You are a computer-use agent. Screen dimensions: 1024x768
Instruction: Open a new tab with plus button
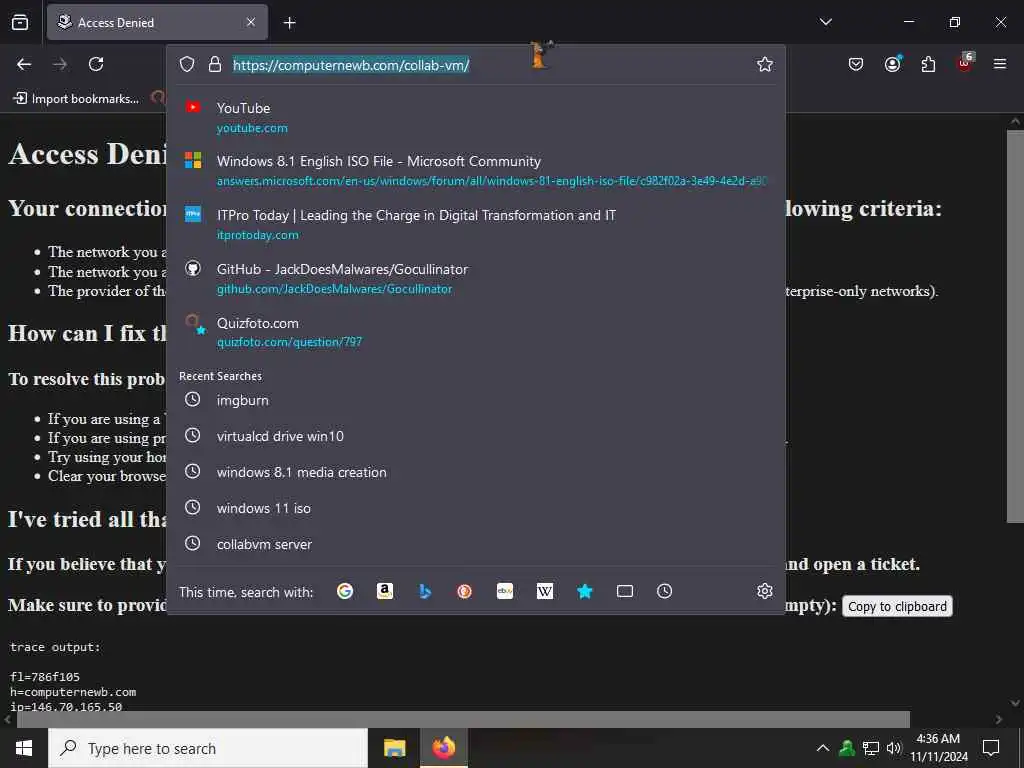click(290, 23)
